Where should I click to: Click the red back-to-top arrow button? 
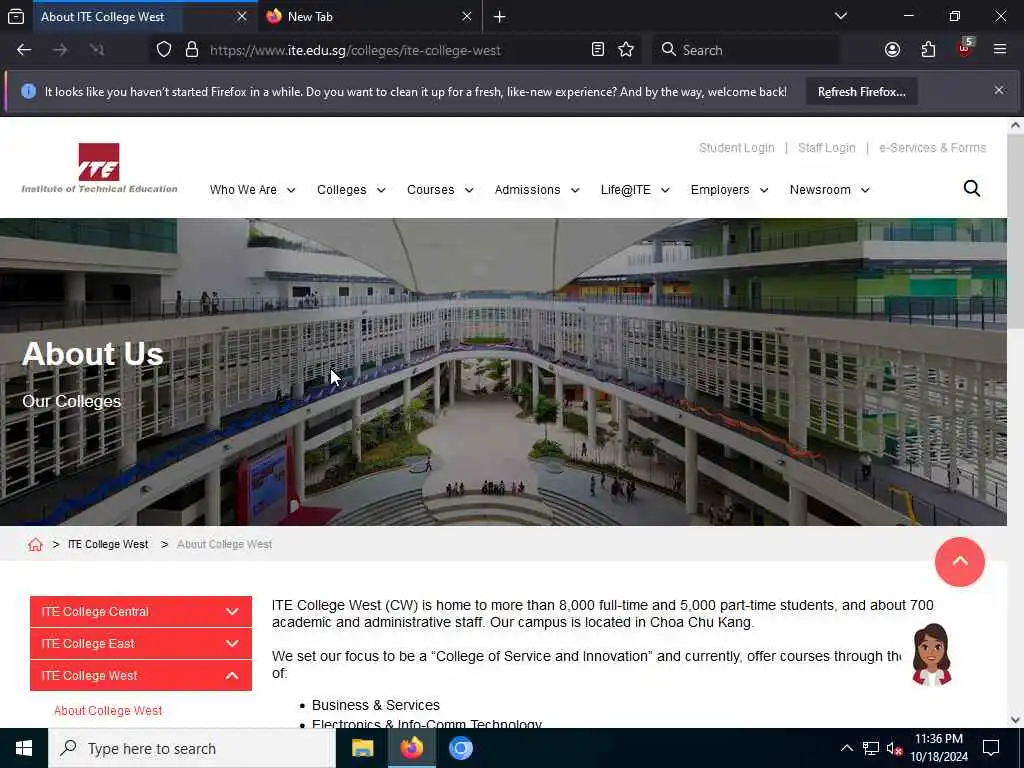[959, 562]
